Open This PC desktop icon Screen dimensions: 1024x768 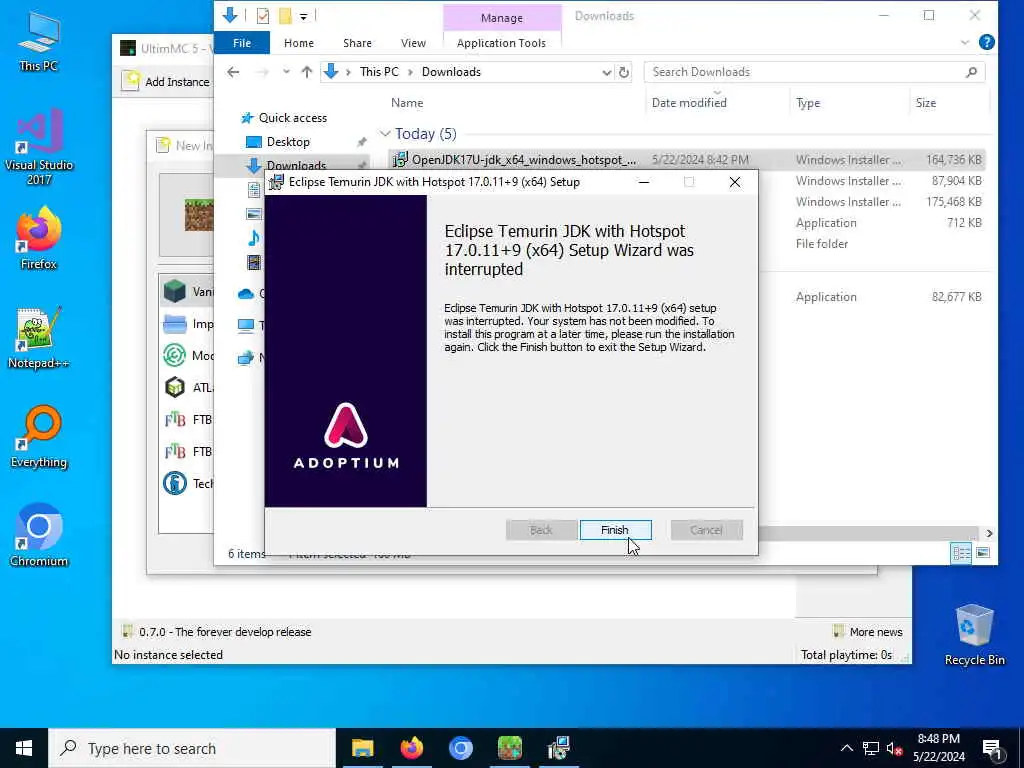pos(39,41)
